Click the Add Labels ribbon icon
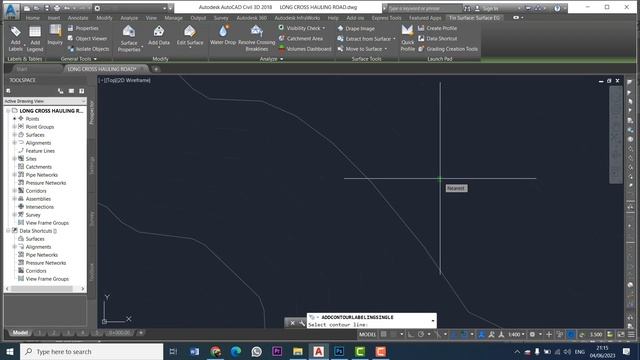 coord(15,38)
